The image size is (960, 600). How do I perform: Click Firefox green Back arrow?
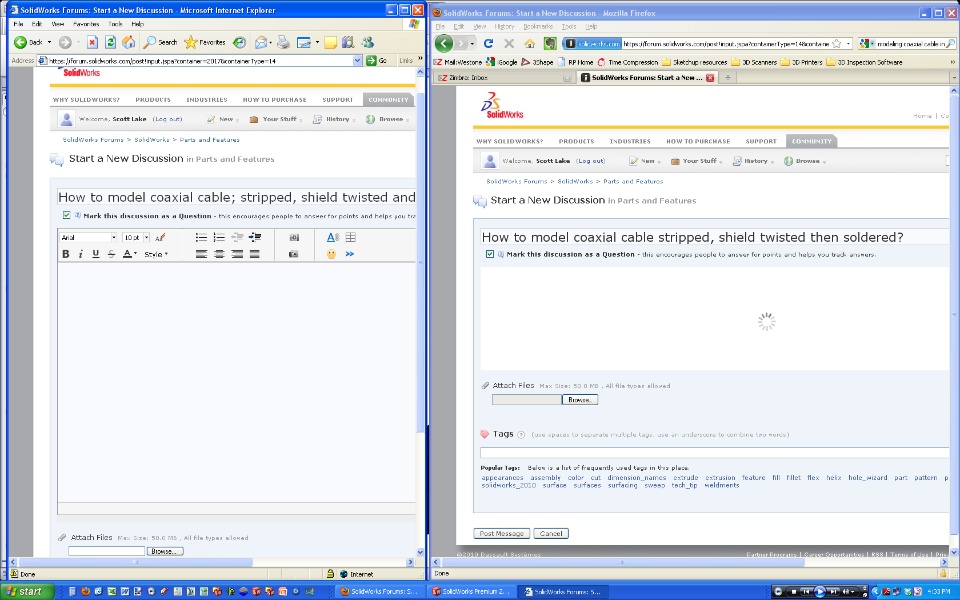point(444,43)
